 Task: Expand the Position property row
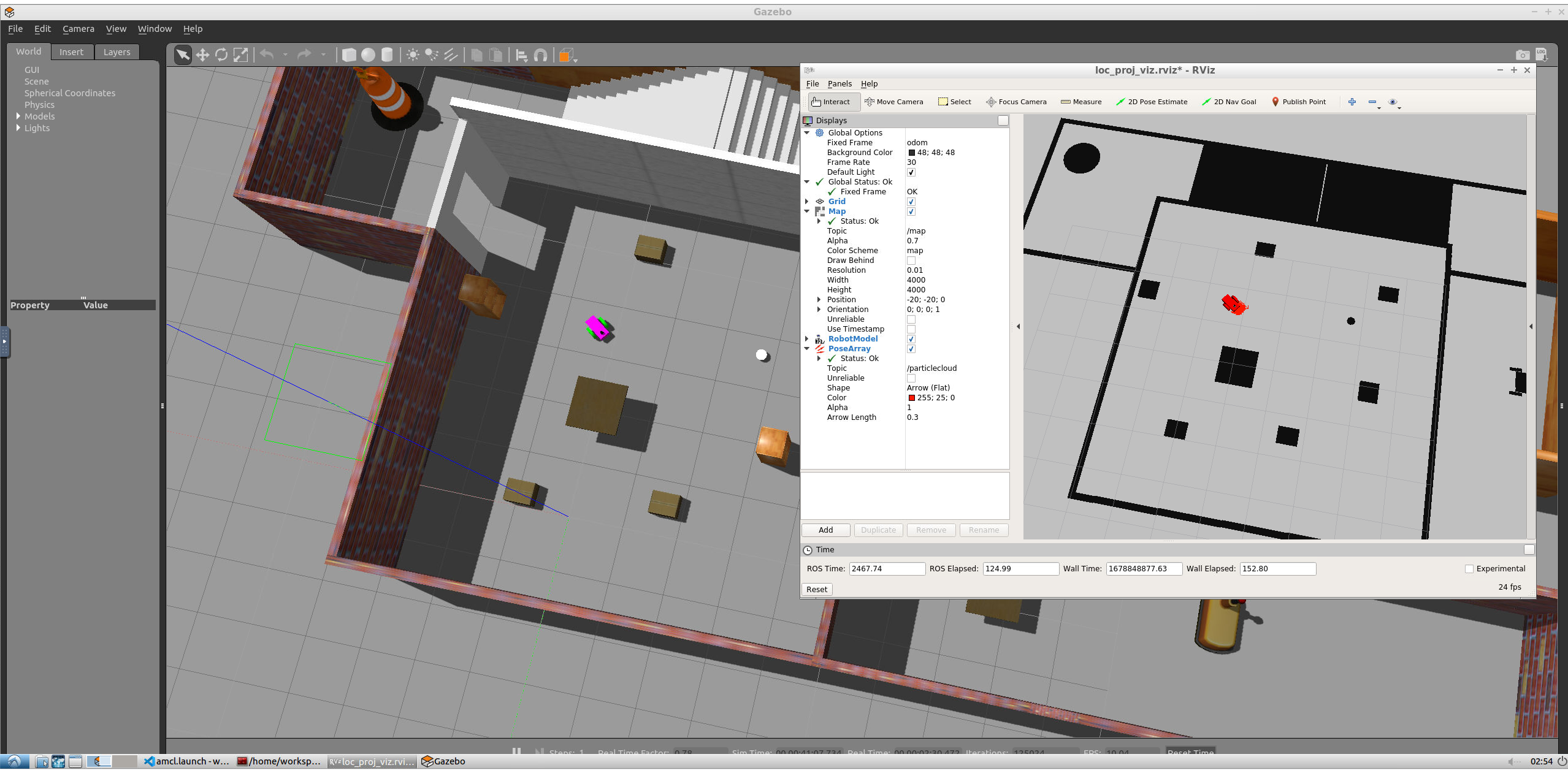819,300
